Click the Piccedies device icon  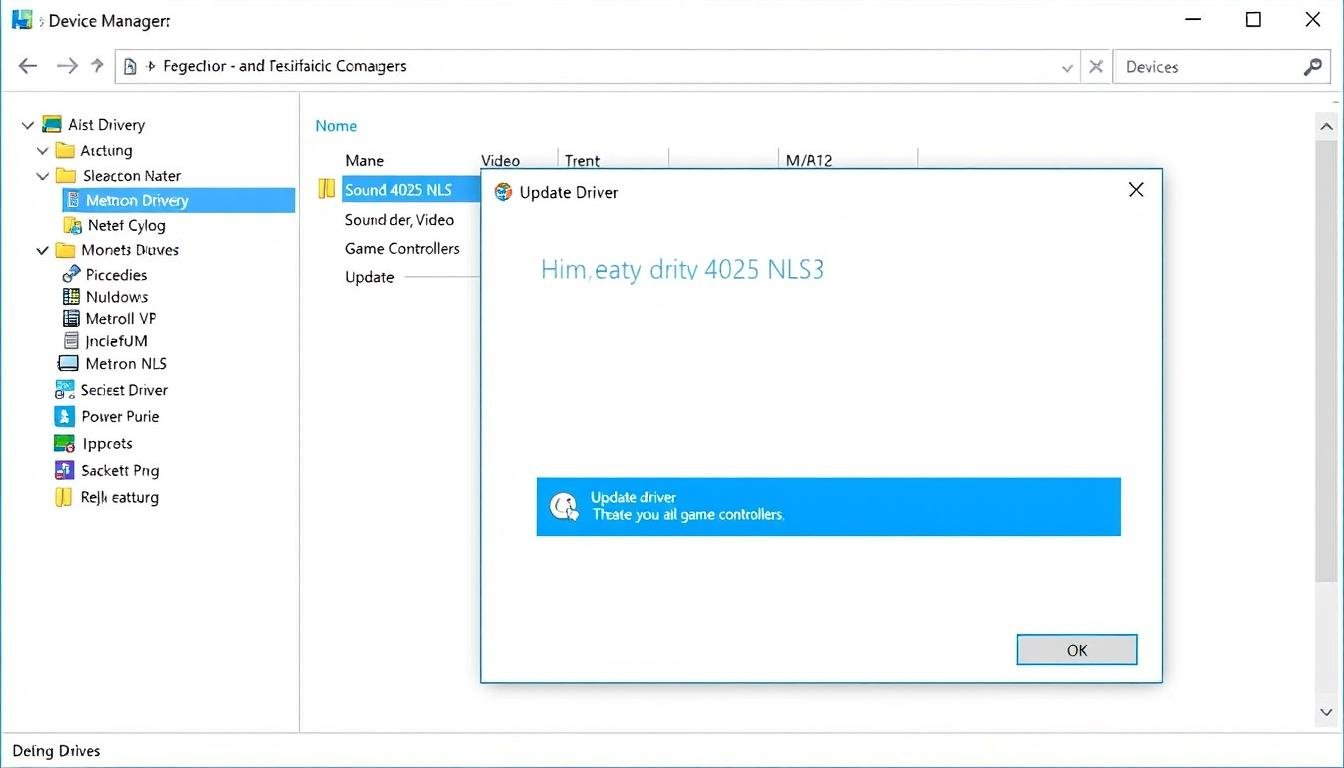71,275
